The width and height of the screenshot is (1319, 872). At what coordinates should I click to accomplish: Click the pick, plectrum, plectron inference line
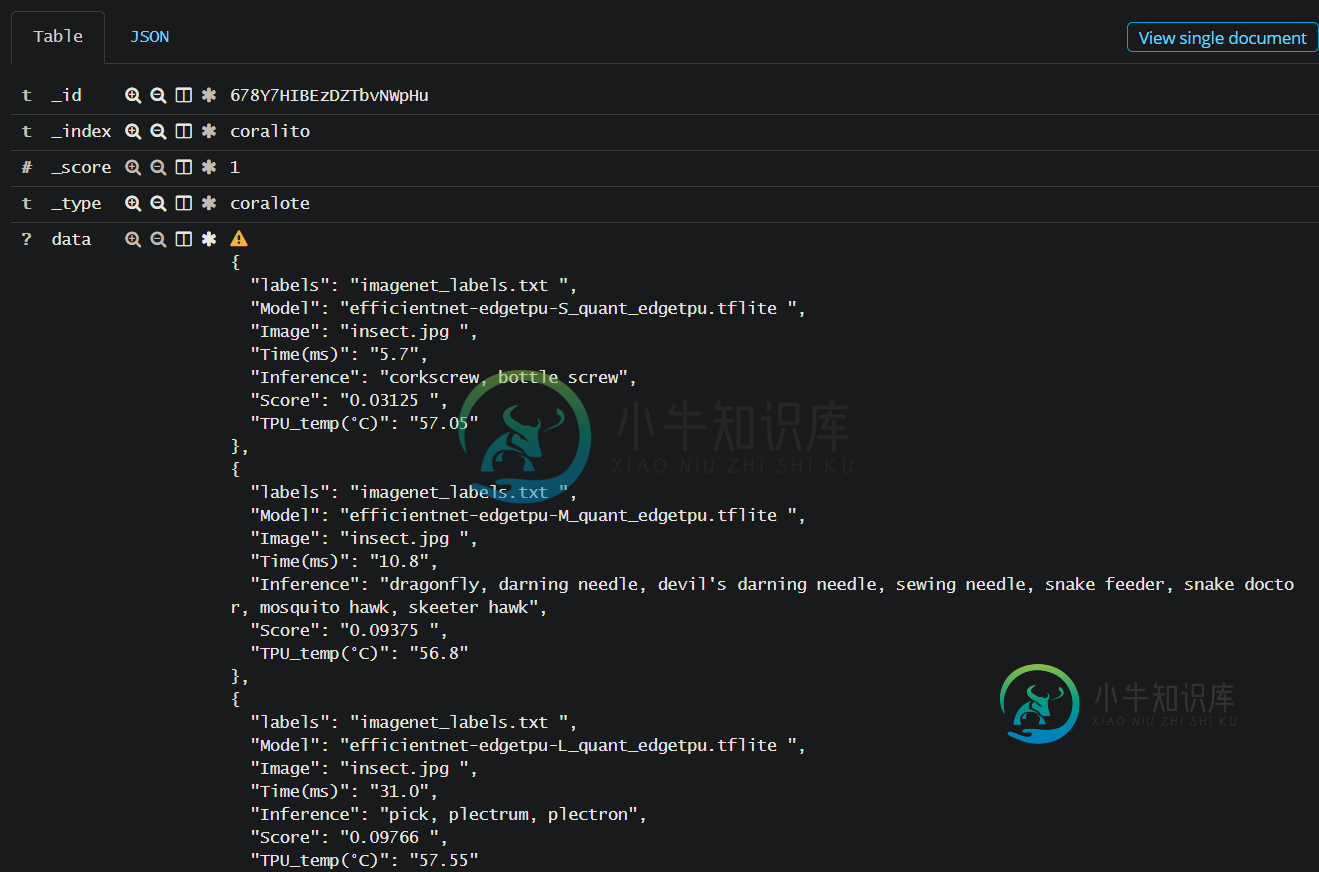449,814
